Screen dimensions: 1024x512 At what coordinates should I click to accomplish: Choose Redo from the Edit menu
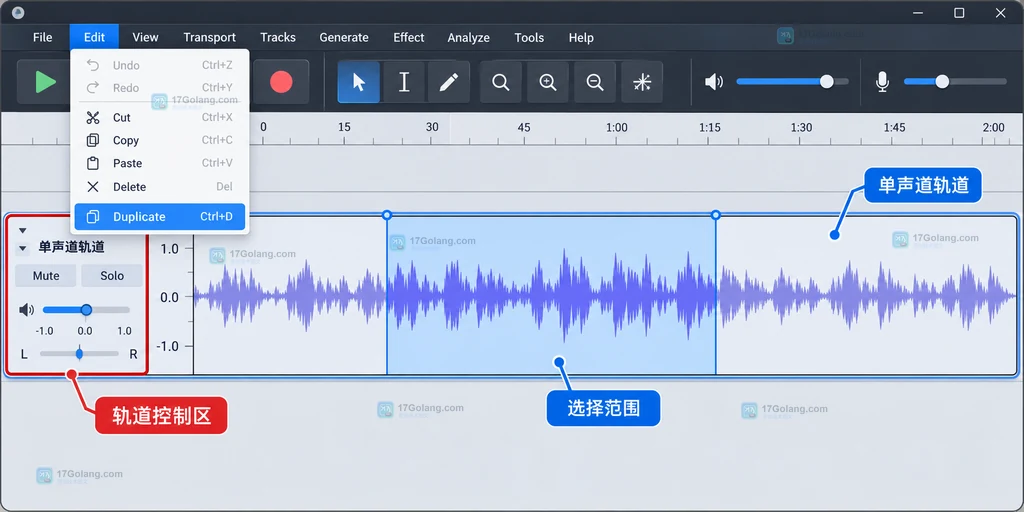160,88
